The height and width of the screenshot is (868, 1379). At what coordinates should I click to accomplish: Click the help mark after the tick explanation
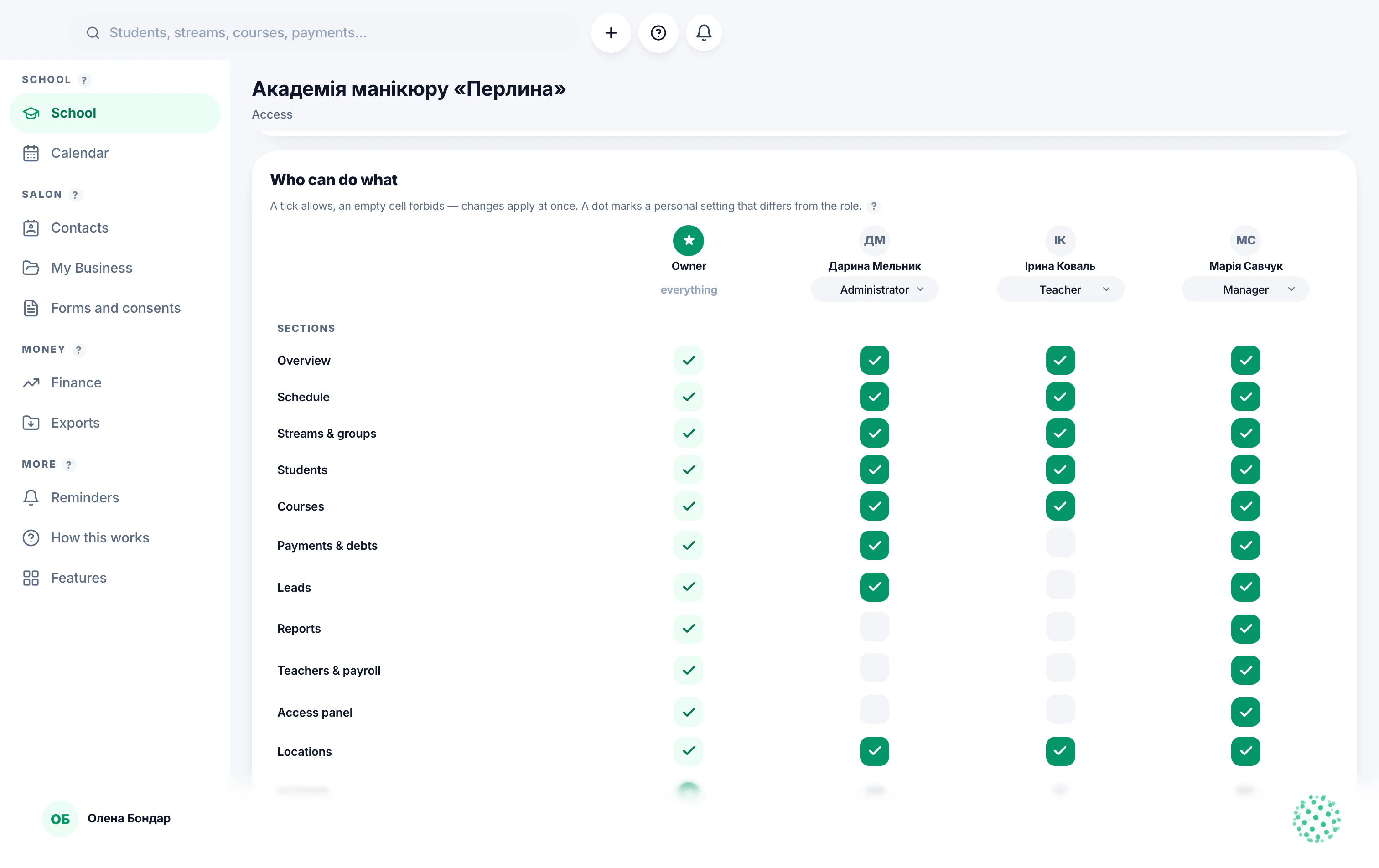(x=873, y=206)
